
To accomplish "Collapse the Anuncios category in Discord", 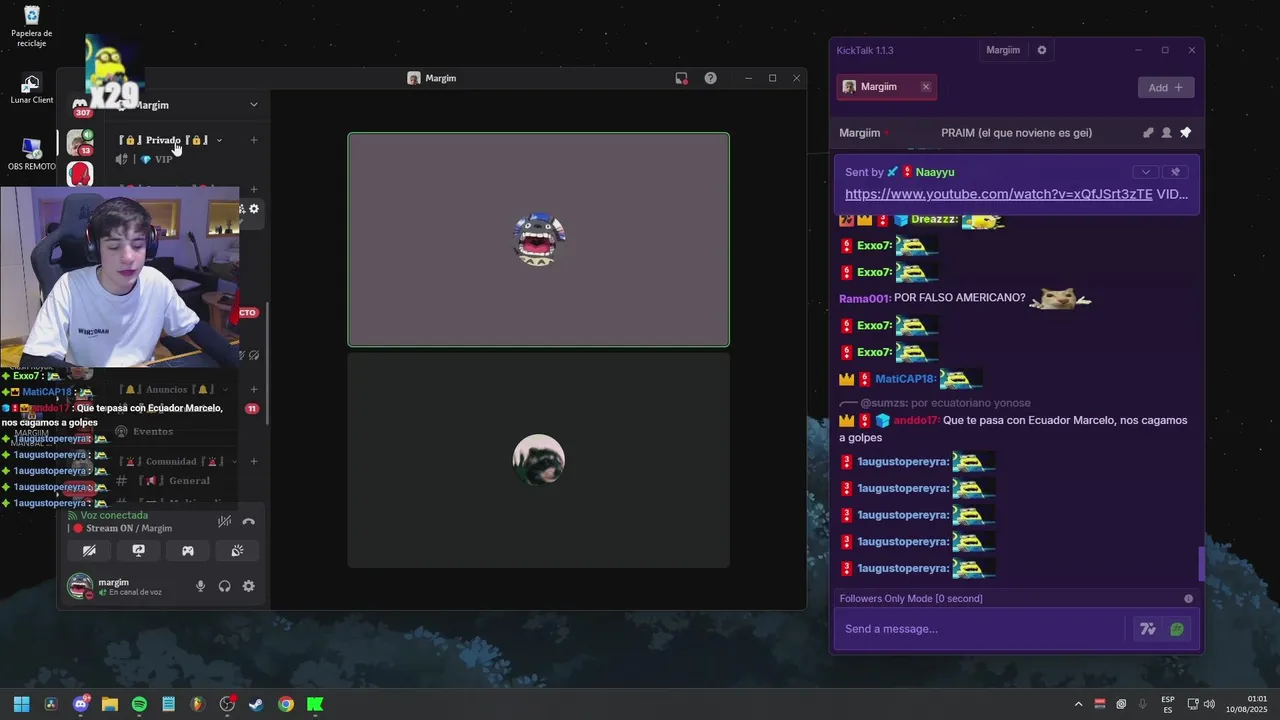I will pyautogui.click(x=173, y=389).
